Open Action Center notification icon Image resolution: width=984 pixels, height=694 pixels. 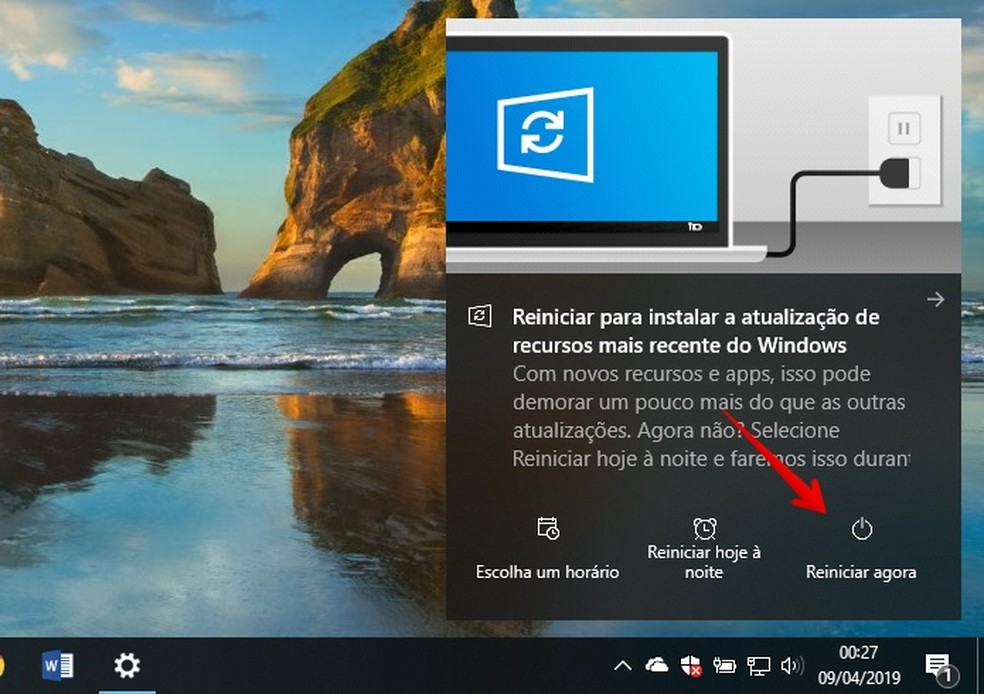[941, 668]
